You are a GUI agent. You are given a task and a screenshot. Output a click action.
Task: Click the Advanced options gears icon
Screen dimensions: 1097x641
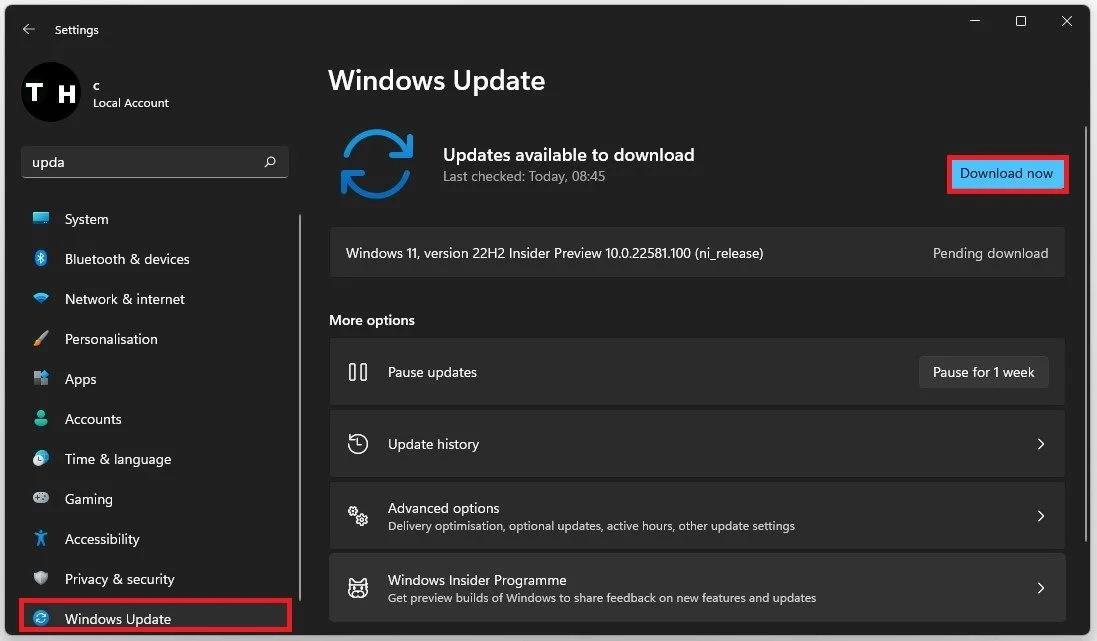[x=358, y=516]
